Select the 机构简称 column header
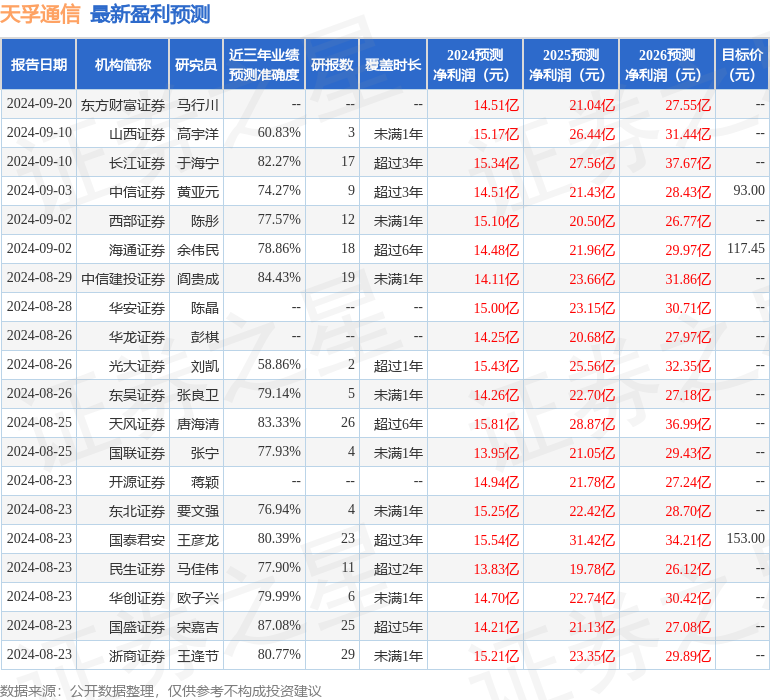Screen dimensions: 770x700 [123, 65]
